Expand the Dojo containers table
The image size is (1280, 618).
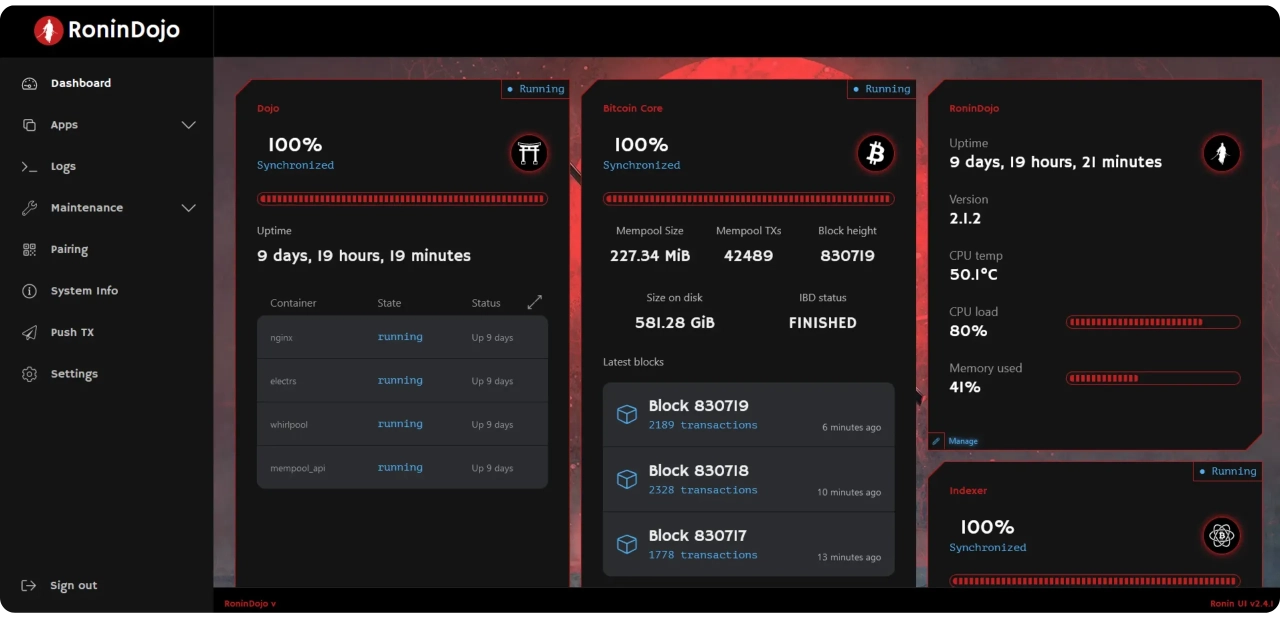point(535,302)
